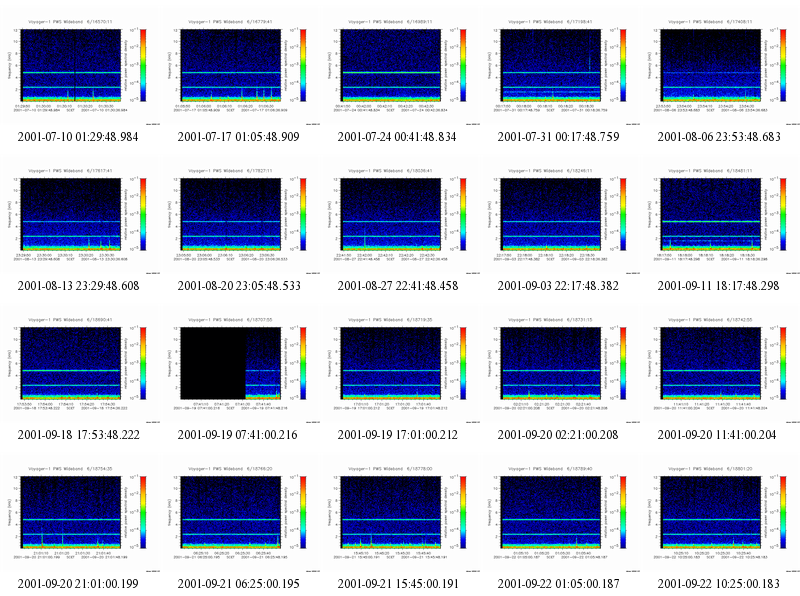This screenshot has height=596, width=800.
Task: Click the caption text "2001-07-17 01:05:48.909"
Action: pyautogui.click(x=238, y=137)
